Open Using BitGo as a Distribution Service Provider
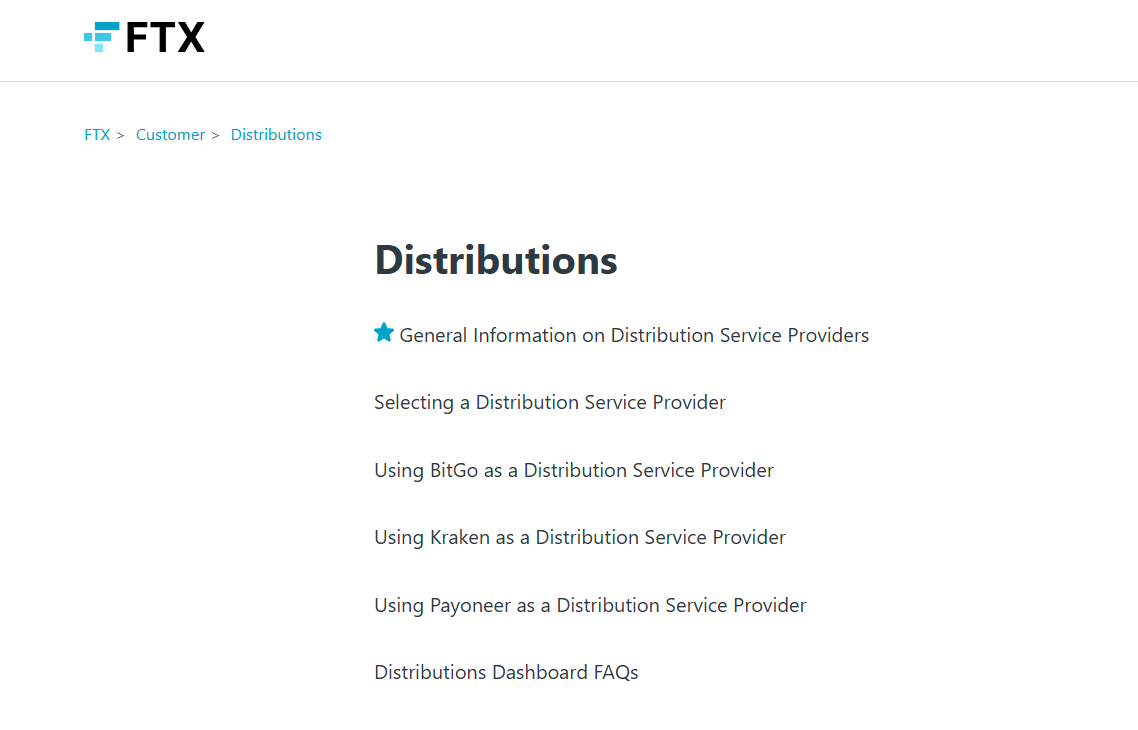Screen dimensions: 1138x730 574,470
